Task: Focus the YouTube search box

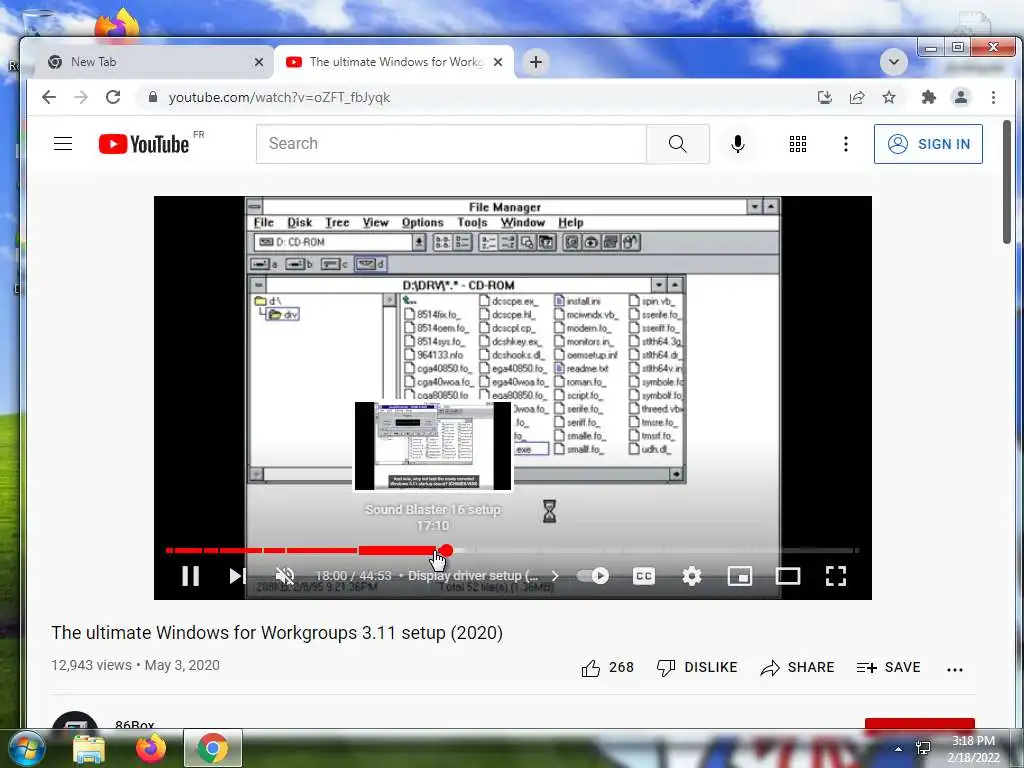Action: (x=451, y=144)
